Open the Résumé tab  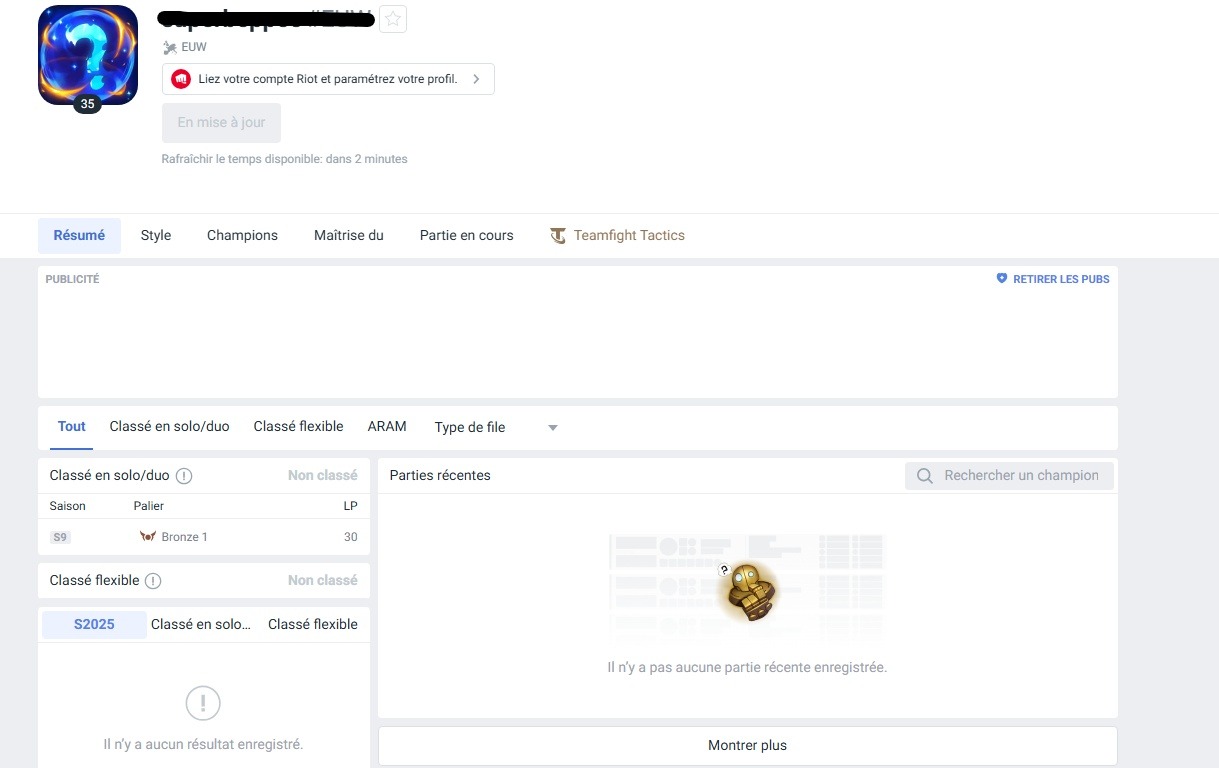[79, 236]
